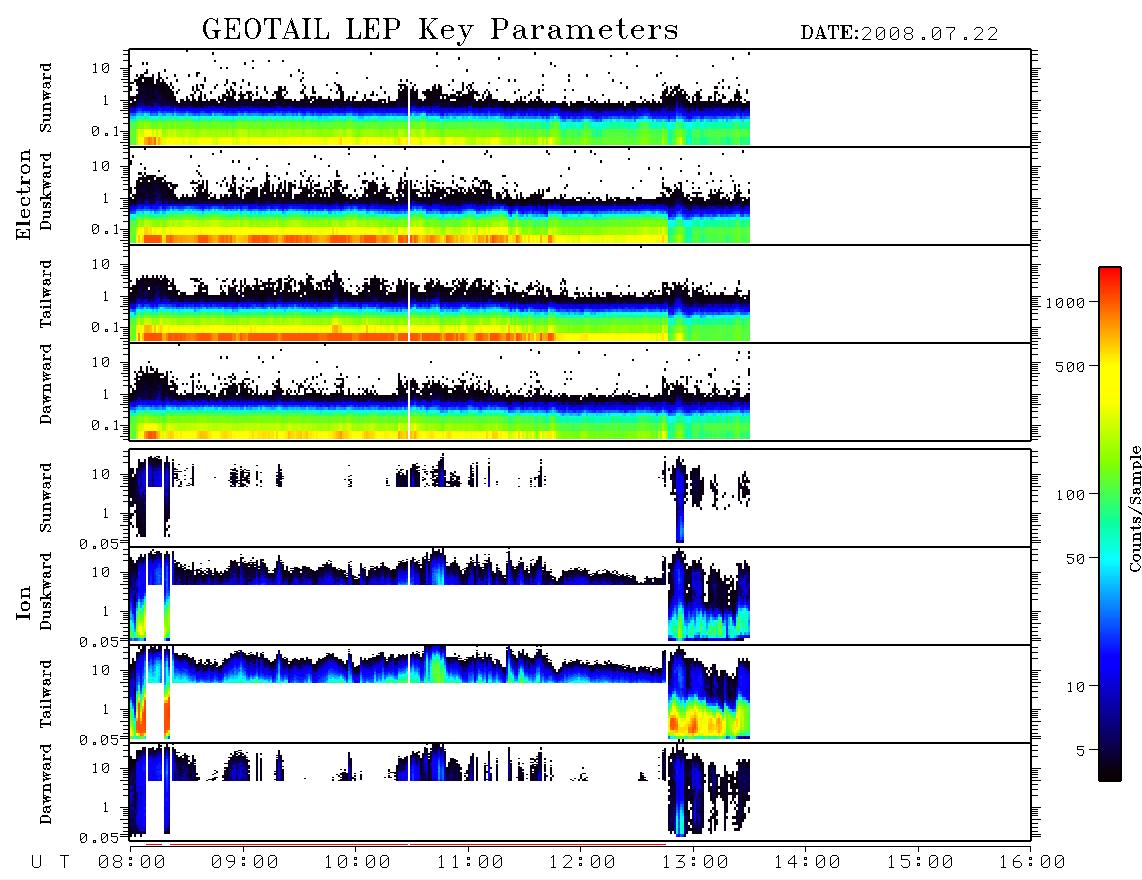This screenshot has width=1142, height=880.
Task: Select the Ion Tailward panel label
Action: [46, 694]
